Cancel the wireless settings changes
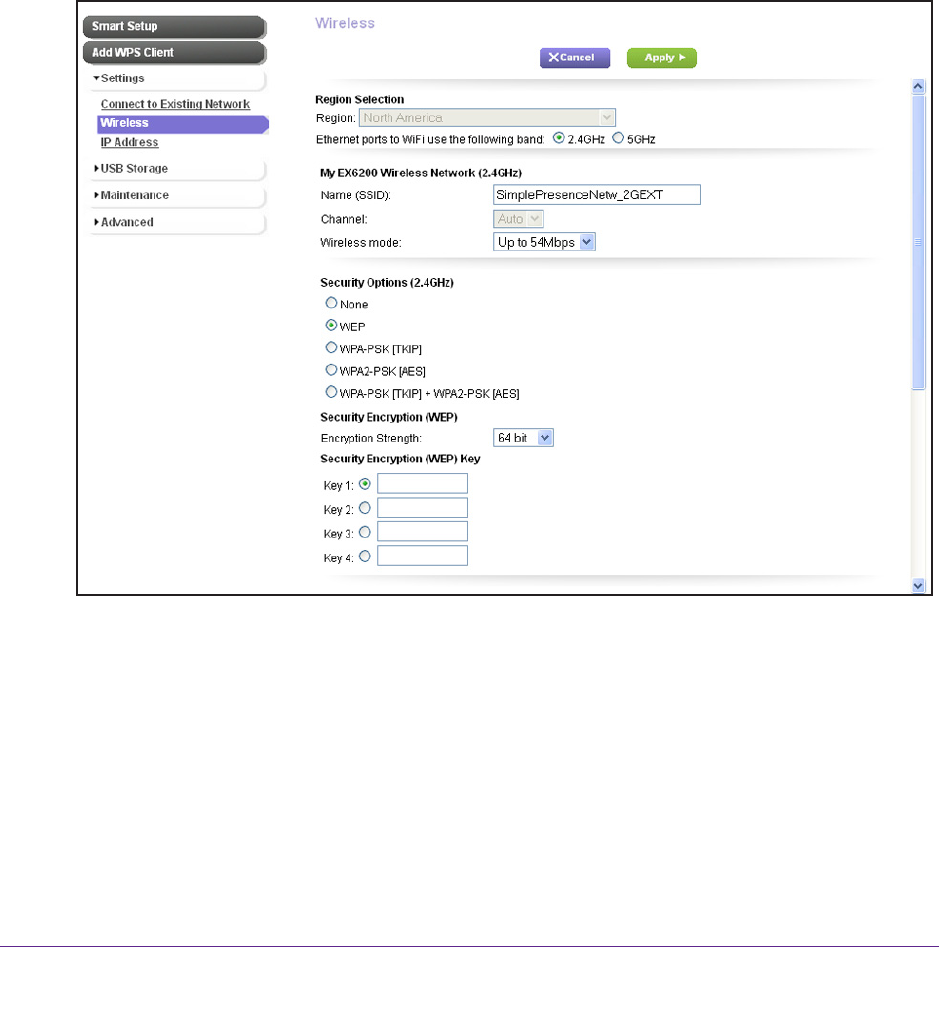Image resolution: width=941 pixels, height=1014 pixels. click(x=574, y=58)
